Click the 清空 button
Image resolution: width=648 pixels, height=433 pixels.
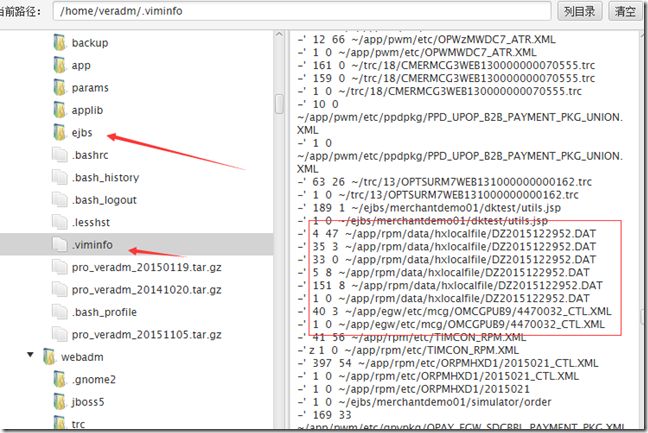(625, 11)
